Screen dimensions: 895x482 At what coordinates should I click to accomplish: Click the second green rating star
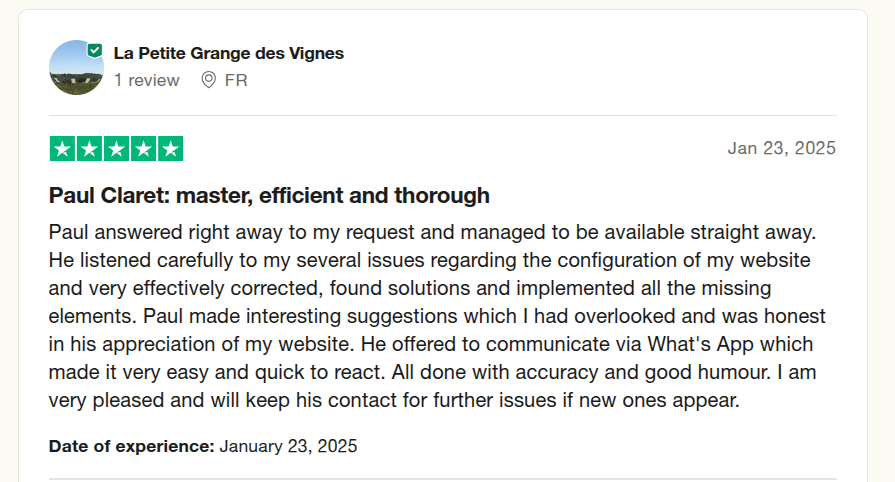tap(89, 149)
